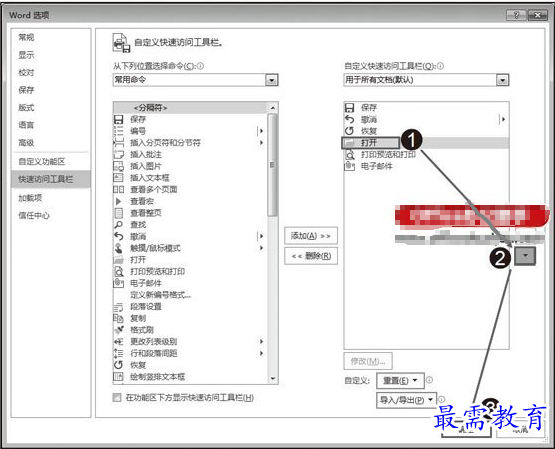Click info icon beside 重置 button
The height and width of the screenshot is (449, 555).
tap(429, 380)
